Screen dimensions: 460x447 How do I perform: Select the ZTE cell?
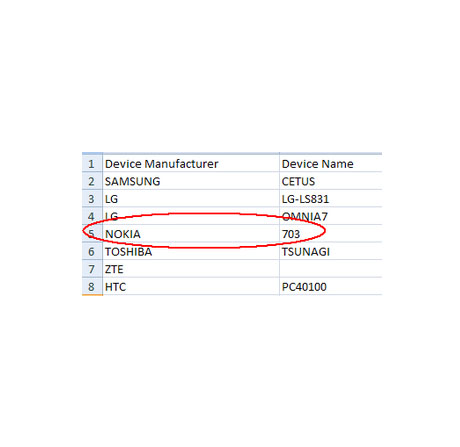coord(191,269)
